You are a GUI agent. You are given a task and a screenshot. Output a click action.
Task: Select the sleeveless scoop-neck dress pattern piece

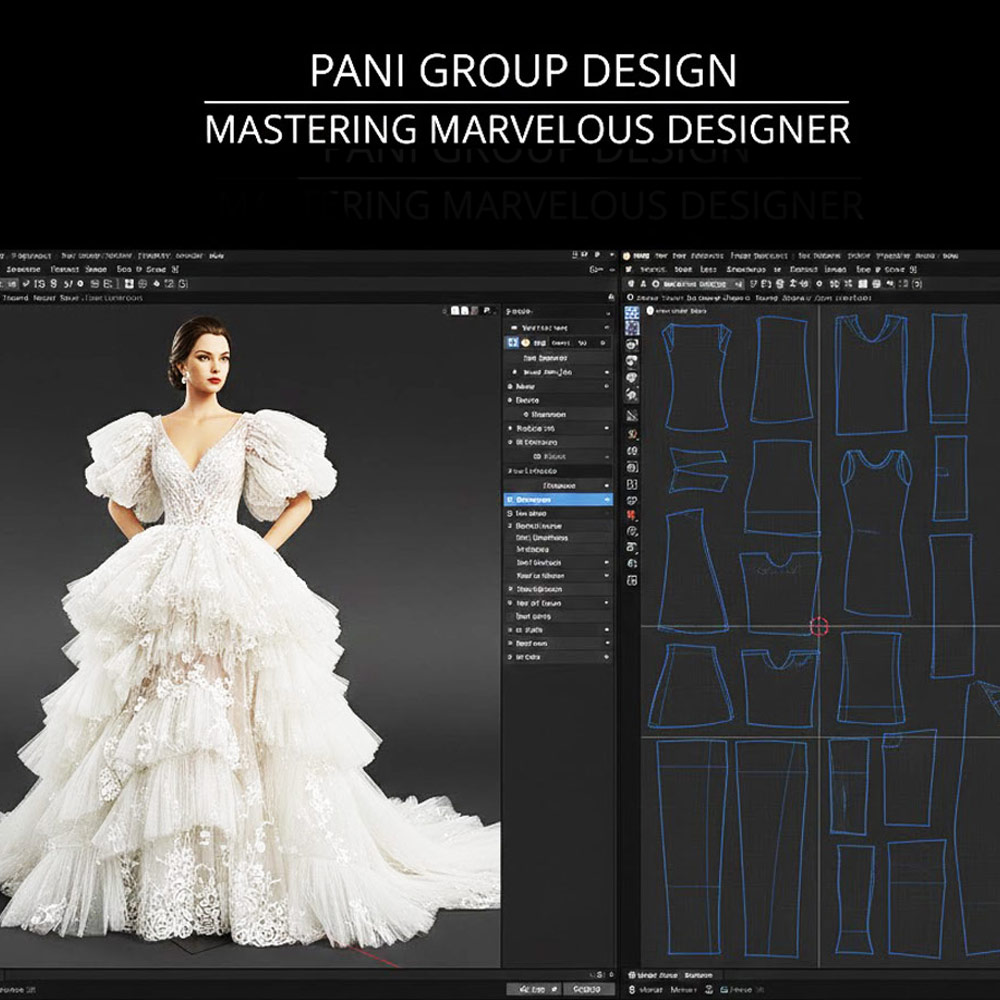click(876, 533)
